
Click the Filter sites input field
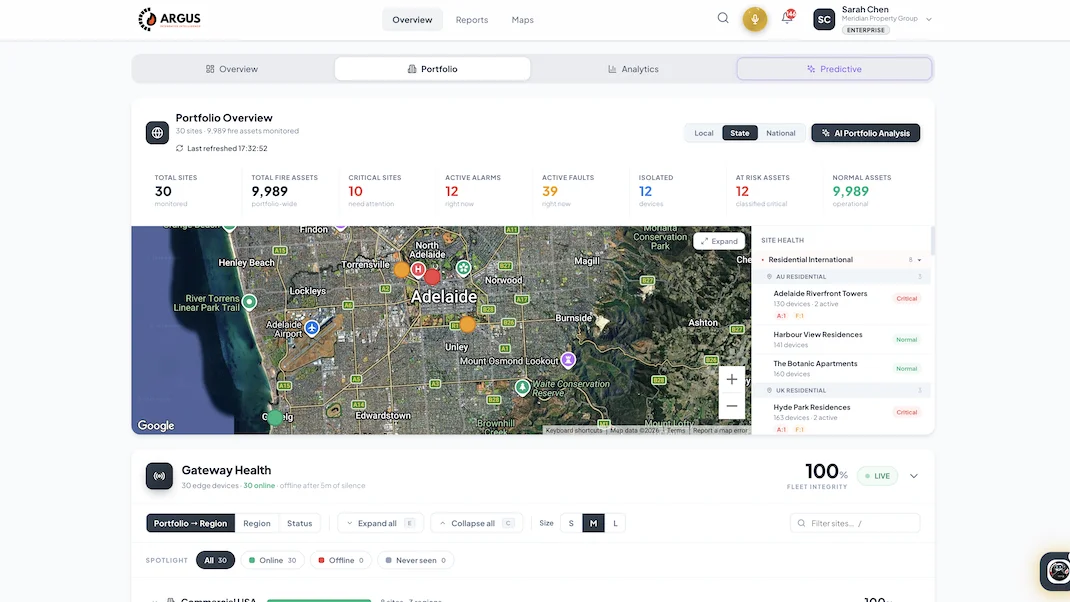[x=855, y=524]
